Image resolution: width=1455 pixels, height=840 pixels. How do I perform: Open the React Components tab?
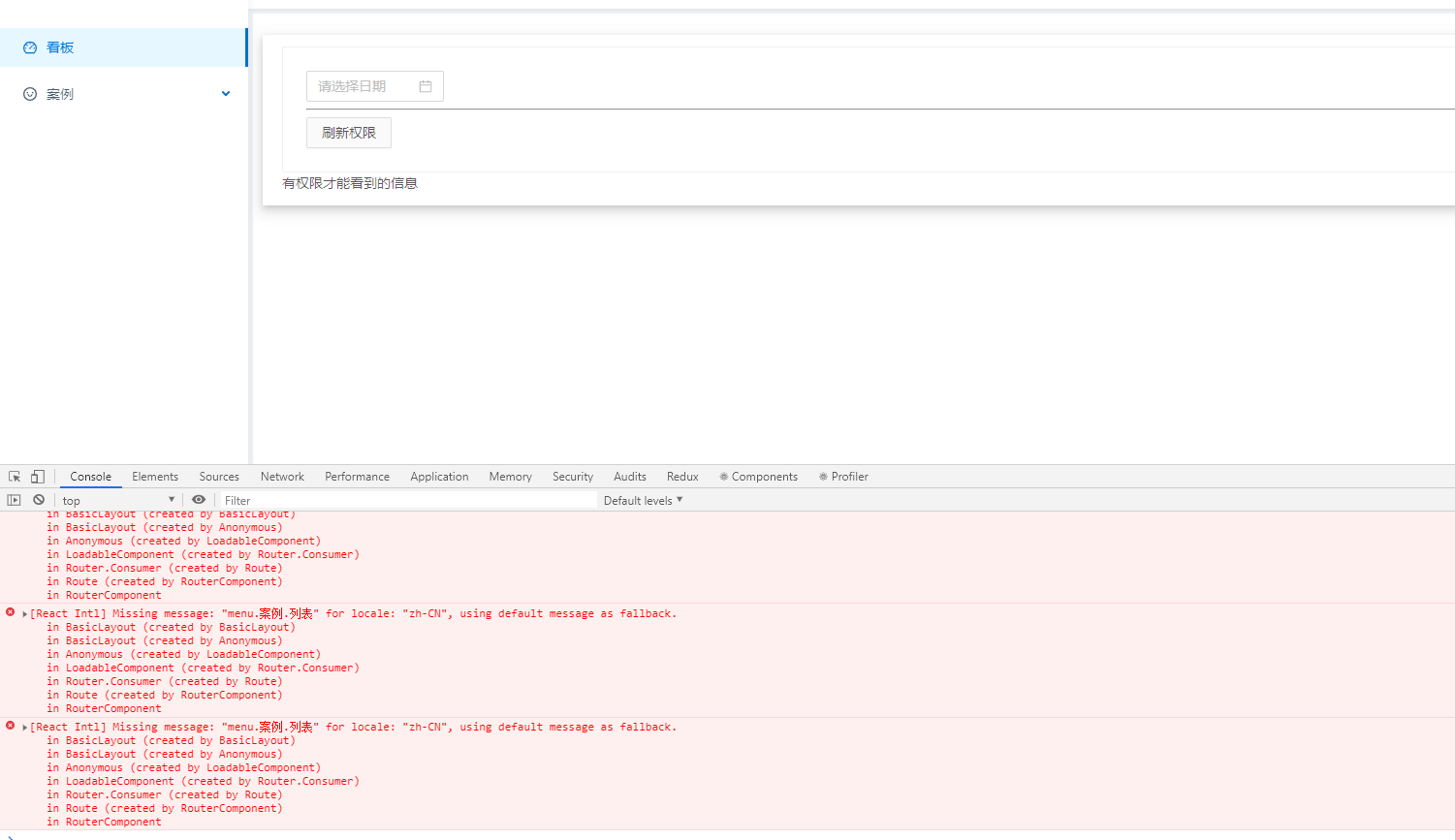point(759,477)
